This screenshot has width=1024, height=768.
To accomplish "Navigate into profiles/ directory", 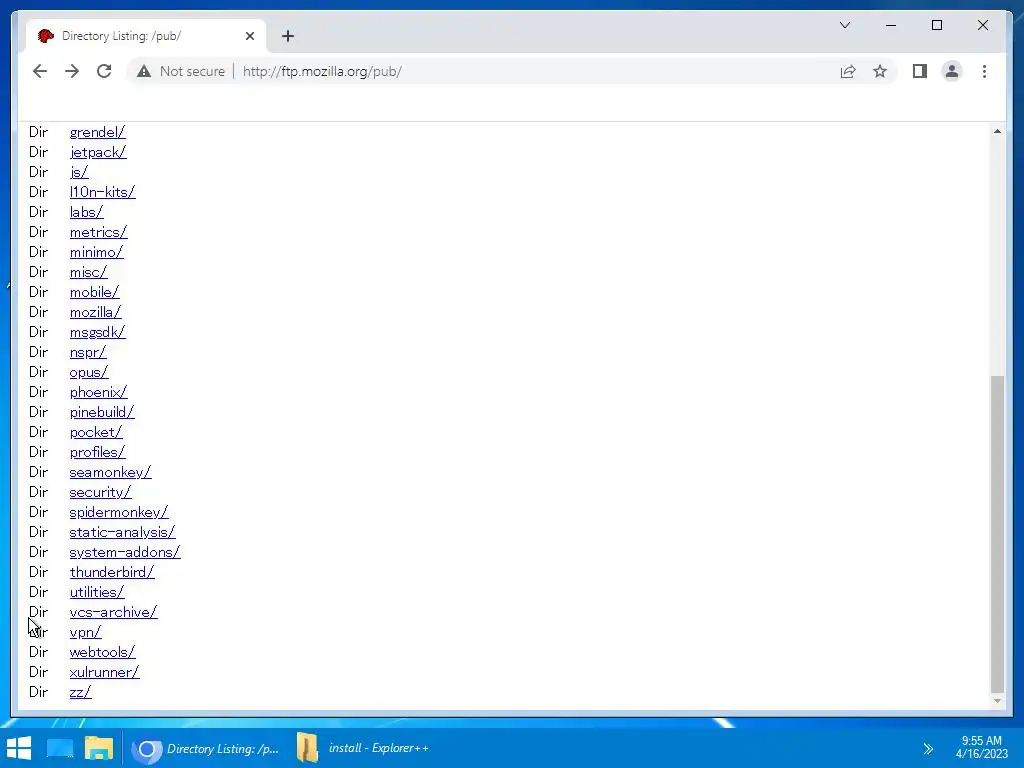I will tap(97, 453).
